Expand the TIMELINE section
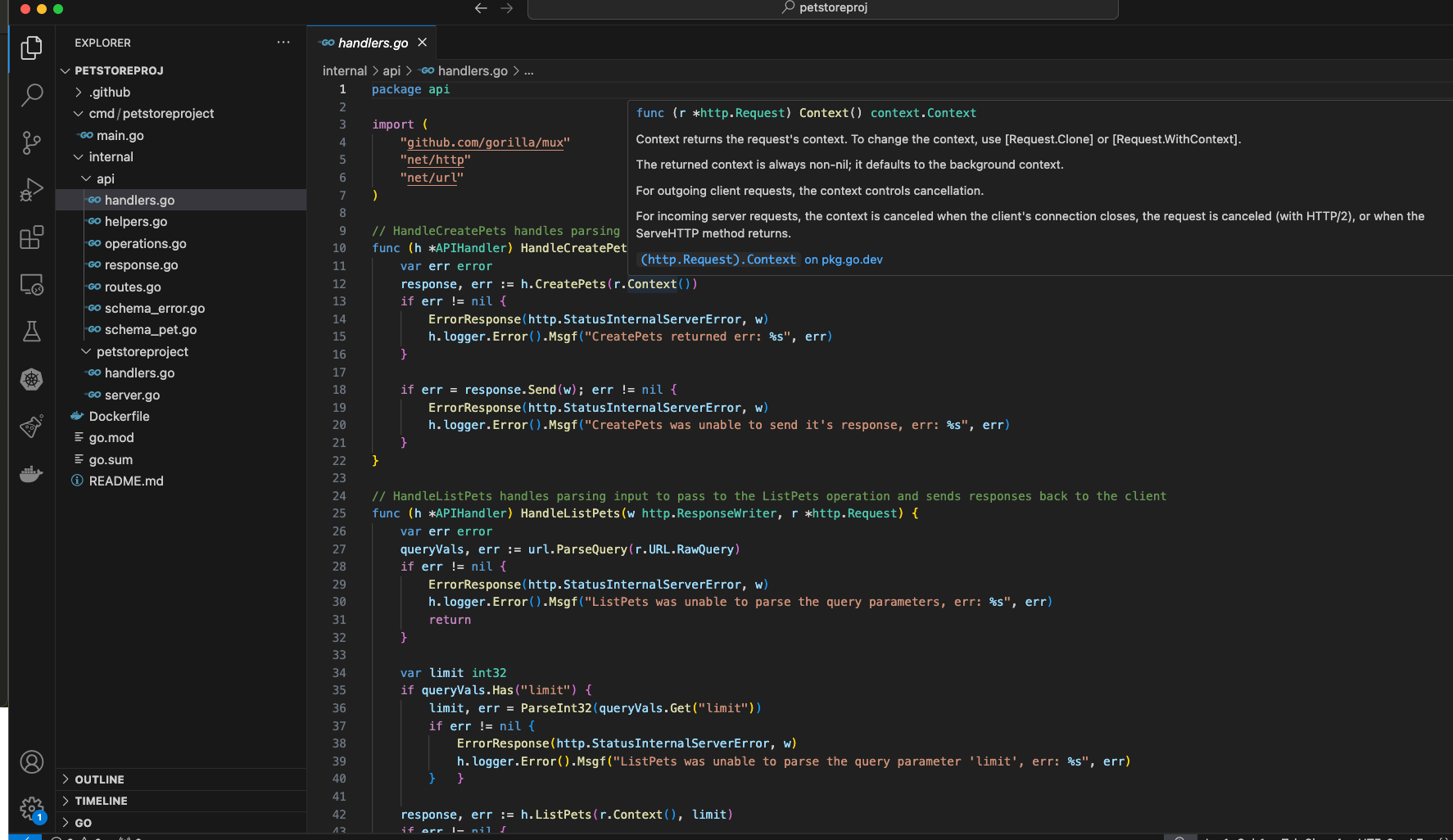This screenshot has height=840, width=1453. (101, 801)
